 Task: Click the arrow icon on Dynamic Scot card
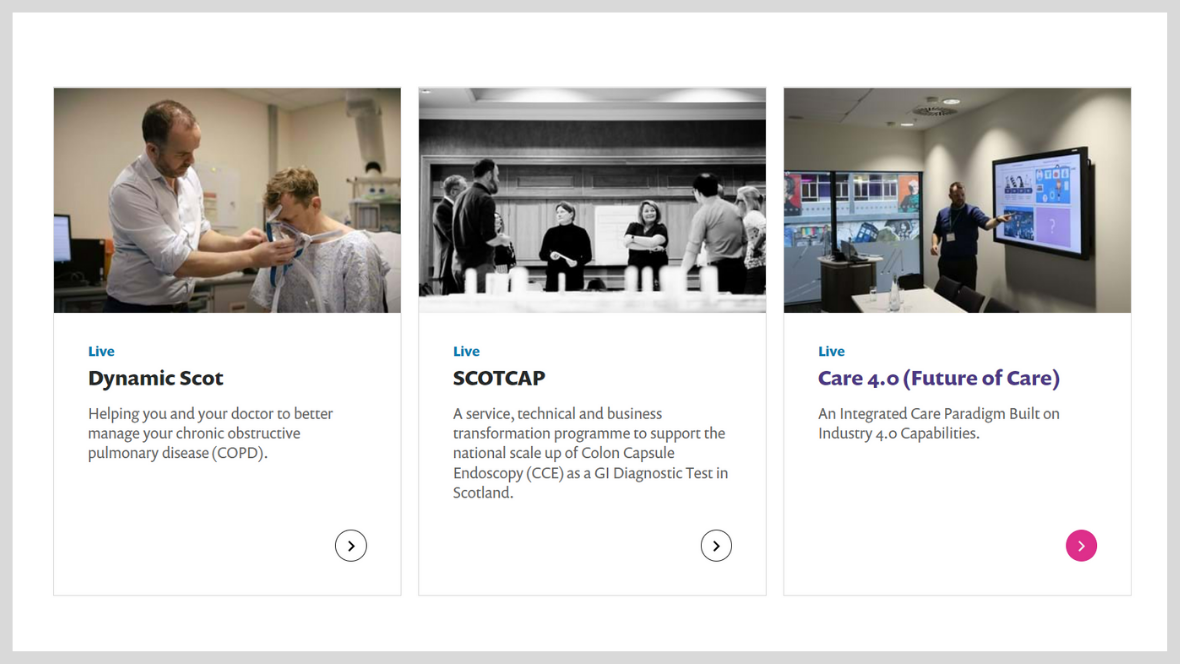pyautogui.click(x=351, y=546)
